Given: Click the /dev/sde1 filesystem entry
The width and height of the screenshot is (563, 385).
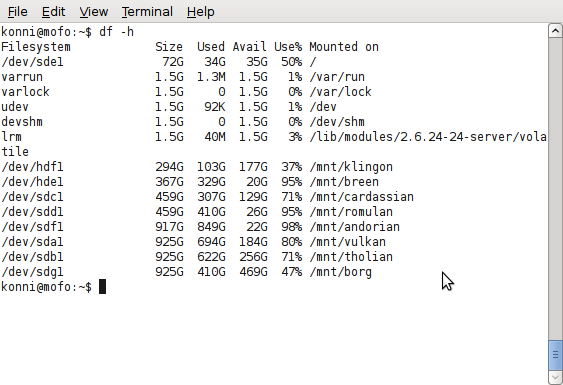Looking at the screenshot, I should pos(32,62).
